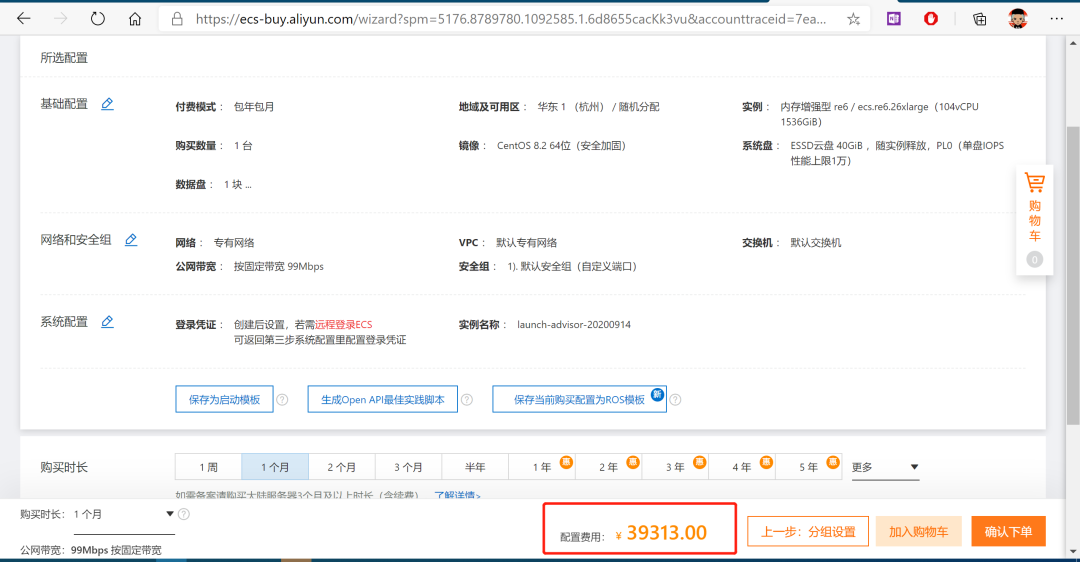Open the red Opera-style extension icon

[x=931, y=19]
